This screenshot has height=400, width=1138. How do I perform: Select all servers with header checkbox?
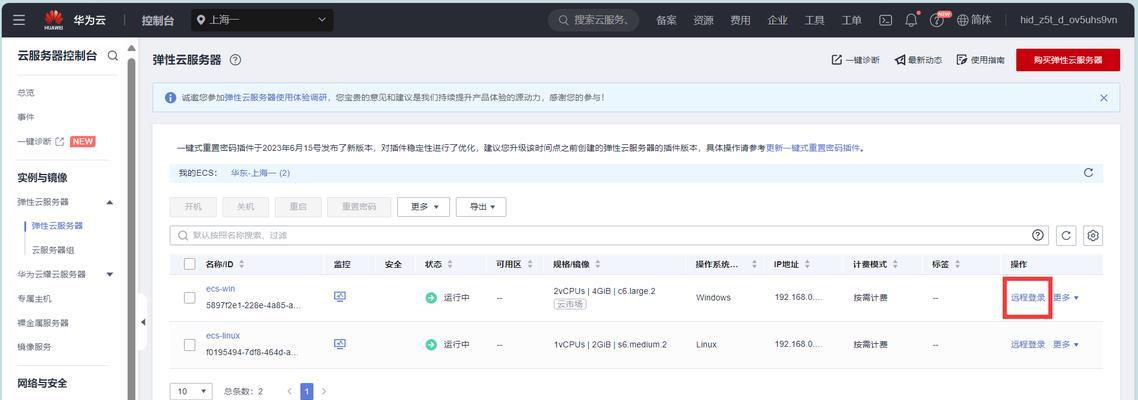pos(189,264)
